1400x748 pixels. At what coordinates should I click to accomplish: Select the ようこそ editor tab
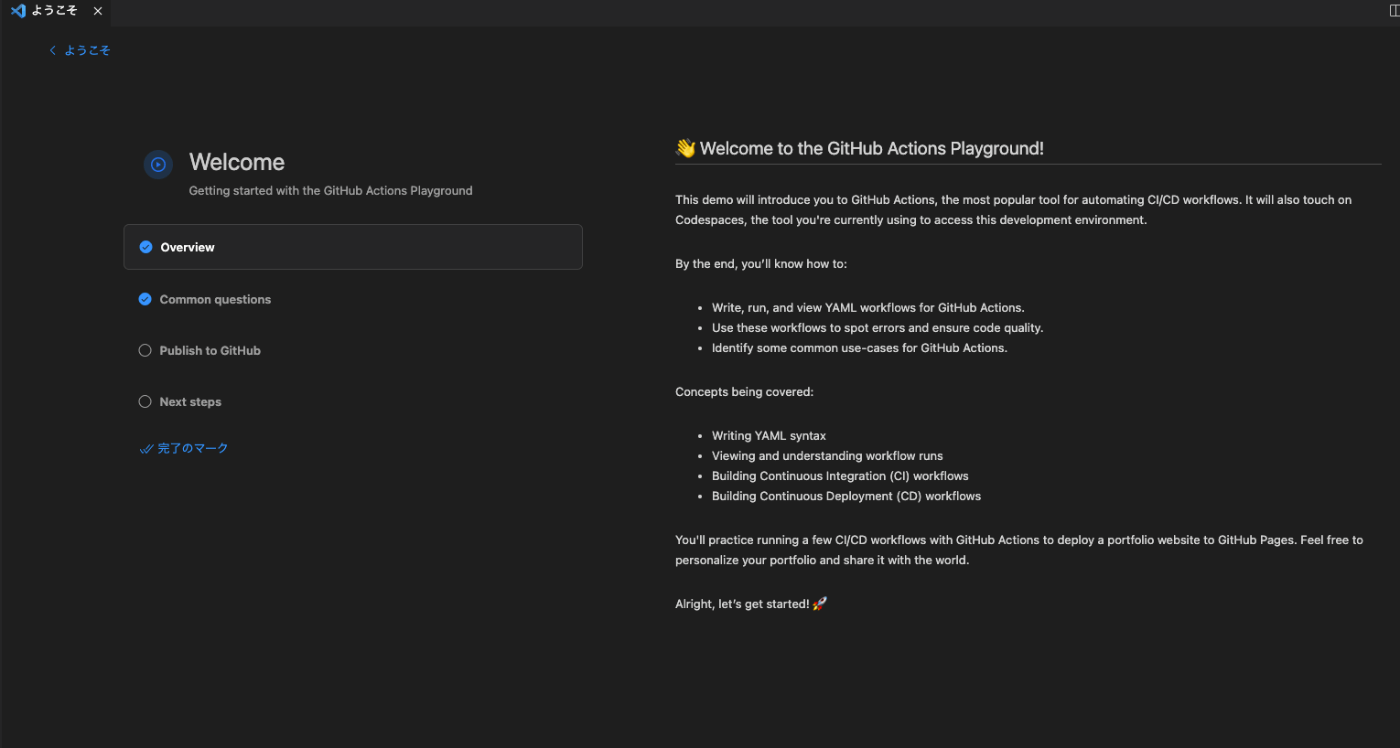tap(55, 11)
